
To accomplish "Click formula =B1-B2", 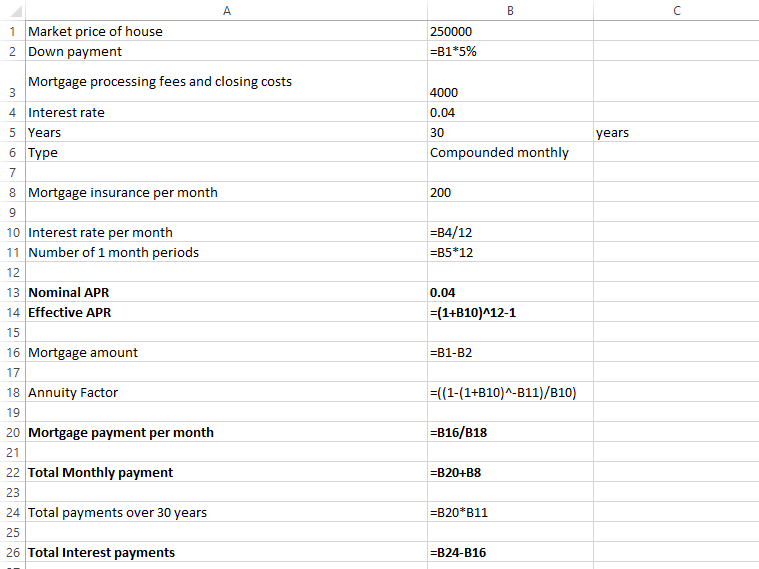I will pos(510,352).
